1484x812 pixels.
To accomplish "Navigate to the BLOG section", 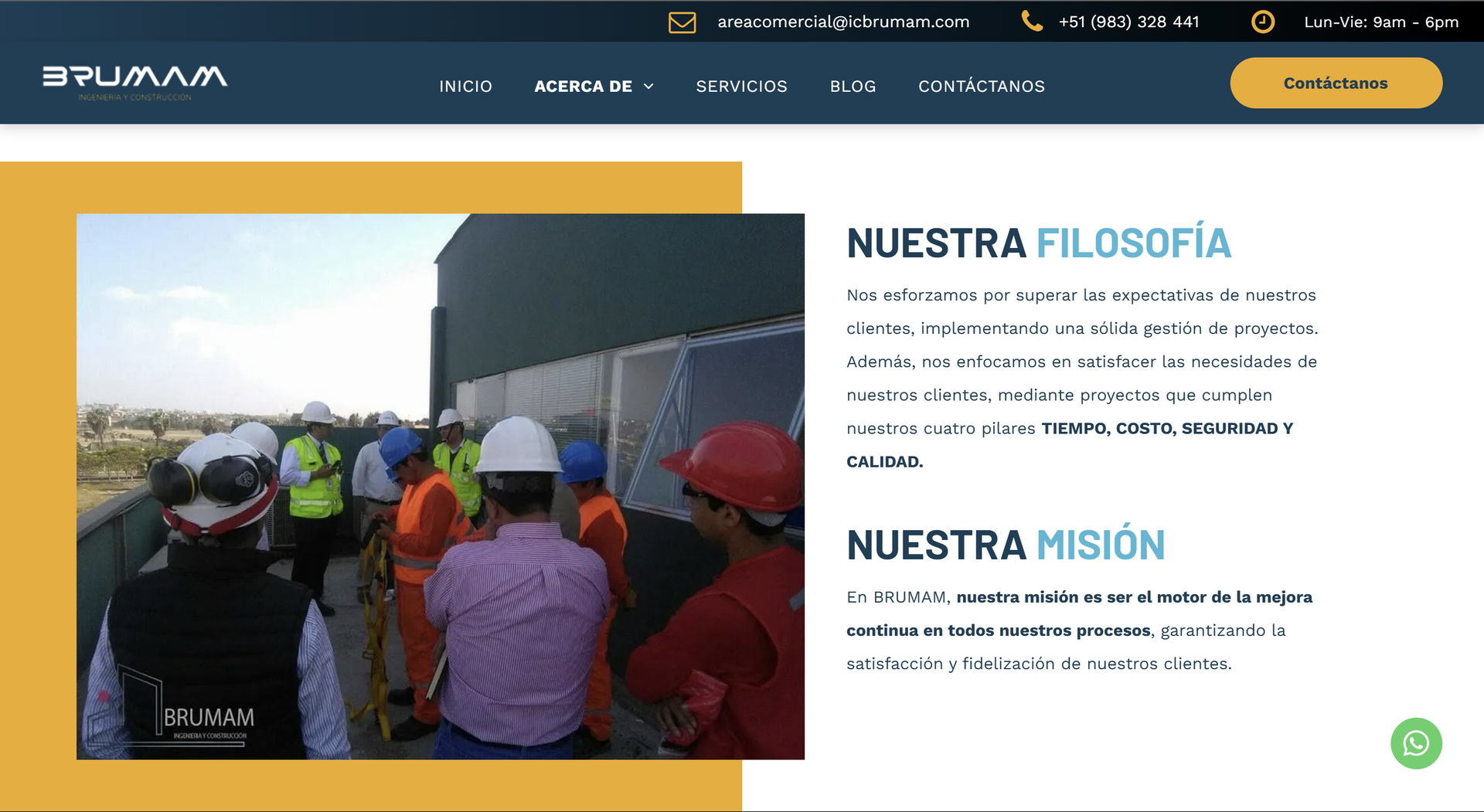I will click(852, 86).
